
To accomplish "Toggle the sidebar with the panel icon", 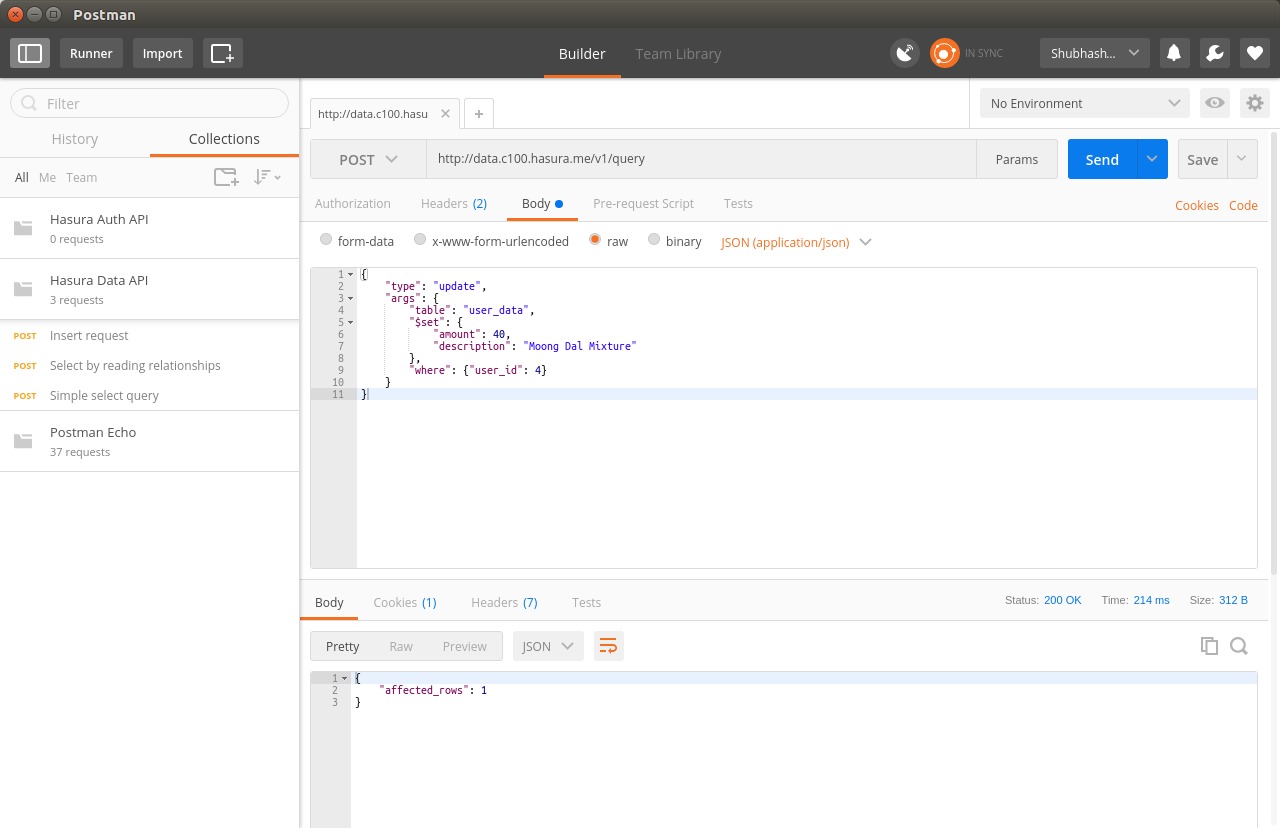I will pyautogui.click(x=30, y=53).
